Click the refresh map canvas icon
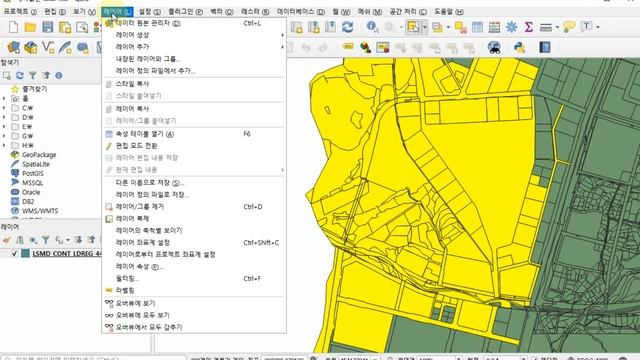Image resolution: width=640 pixels, height=360 pixels. (x=347, y=27)
